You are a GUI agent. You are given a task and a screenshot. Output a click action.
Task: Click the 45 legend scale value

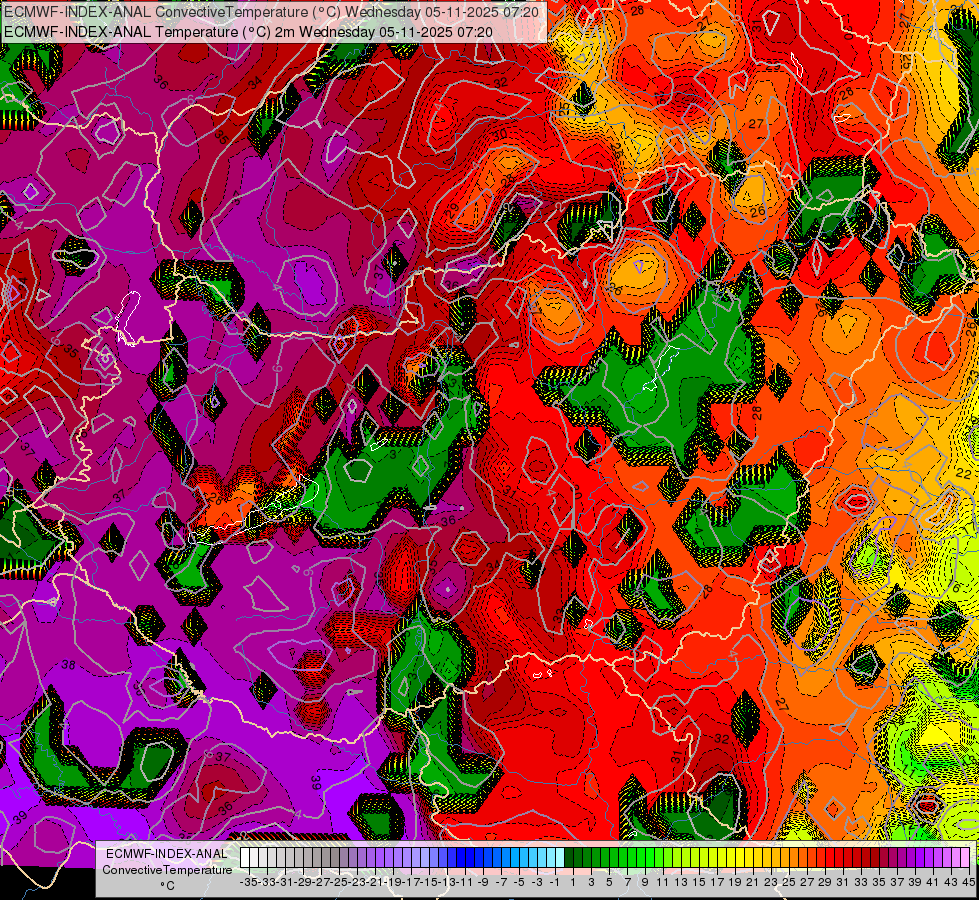(968, 882)
